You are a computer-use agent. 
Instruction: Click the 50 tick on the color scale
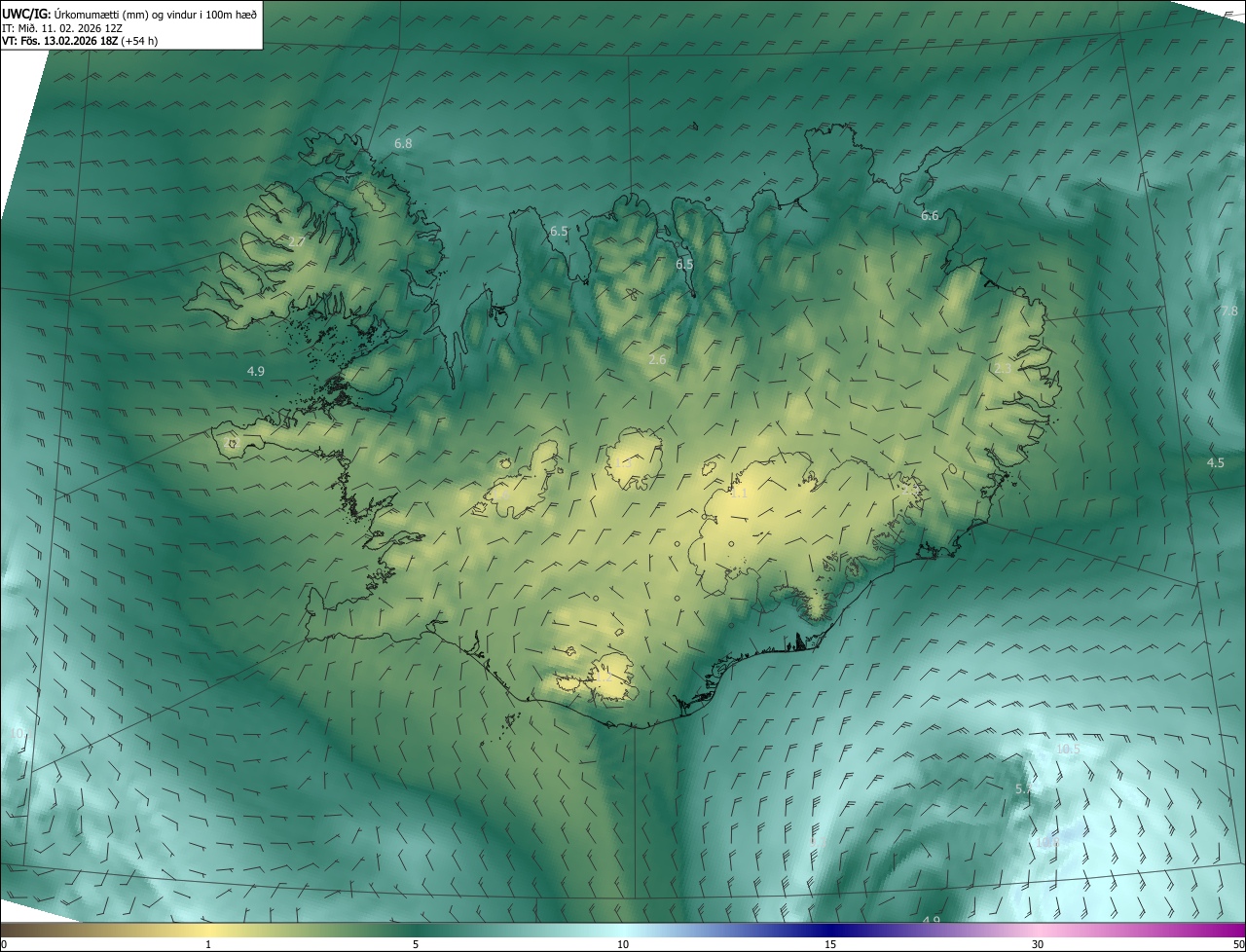click(x=1238, y=944)
